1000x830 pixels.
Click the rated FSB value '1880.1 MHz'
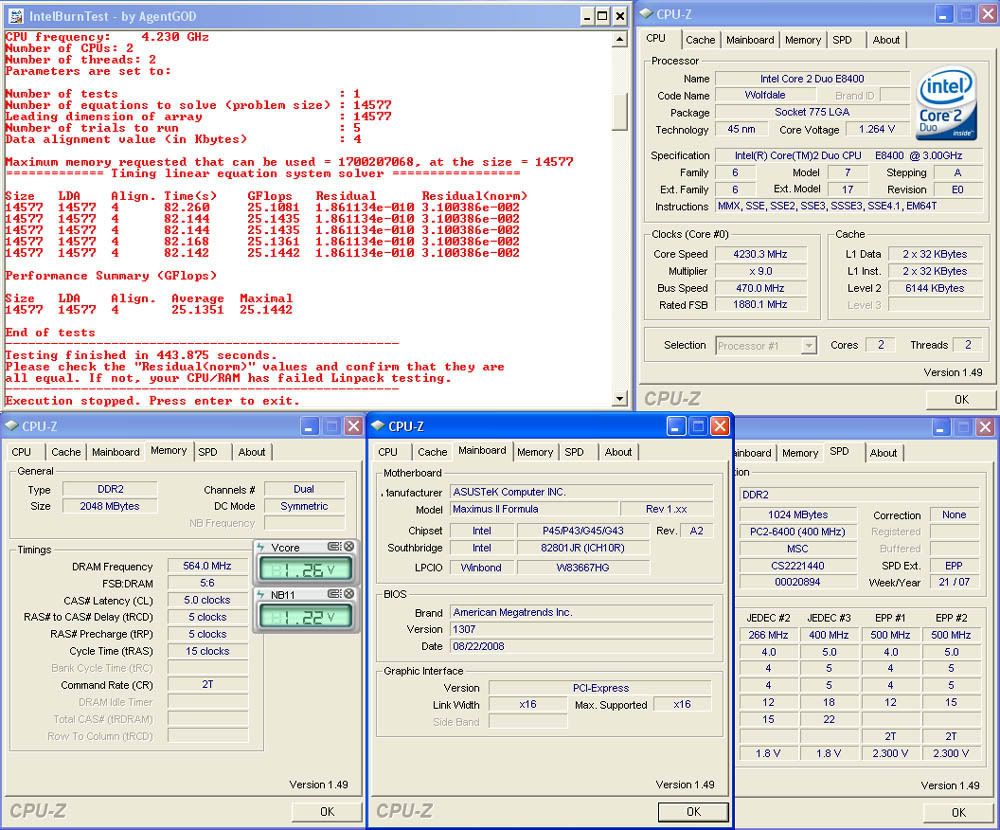760,304
